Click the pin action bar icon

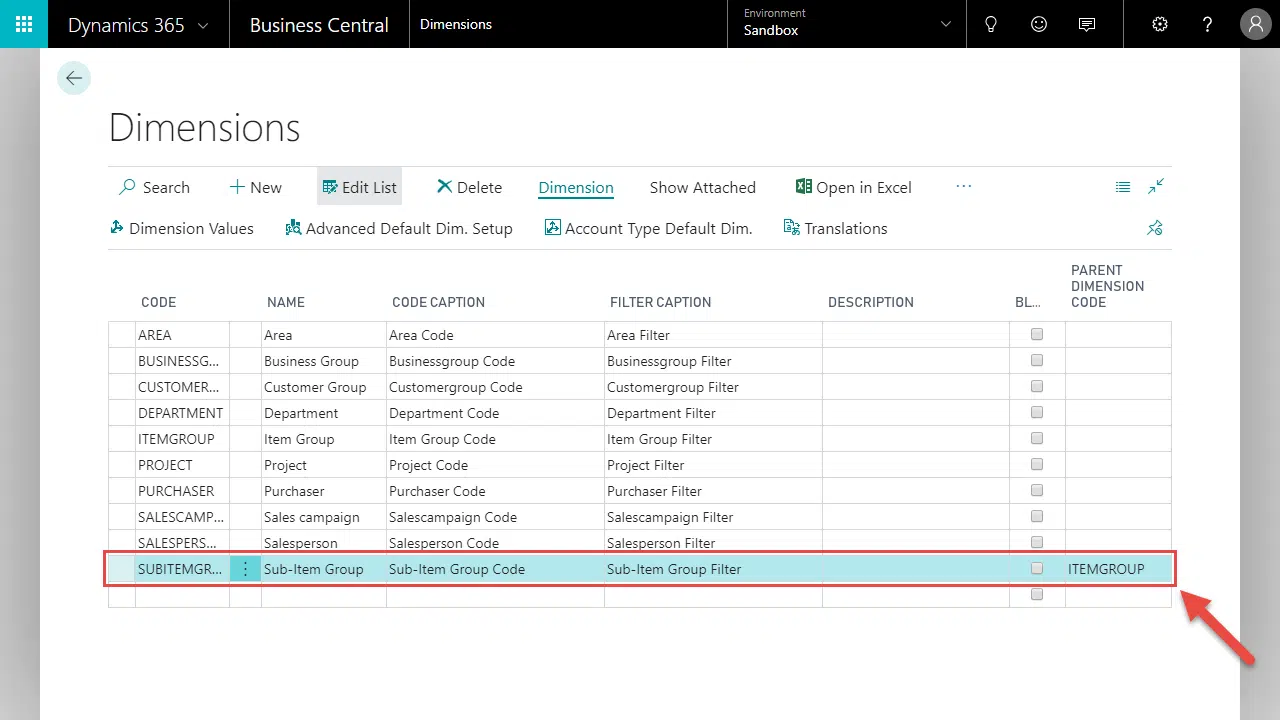pyautogui.click(x=1155, y=228)
